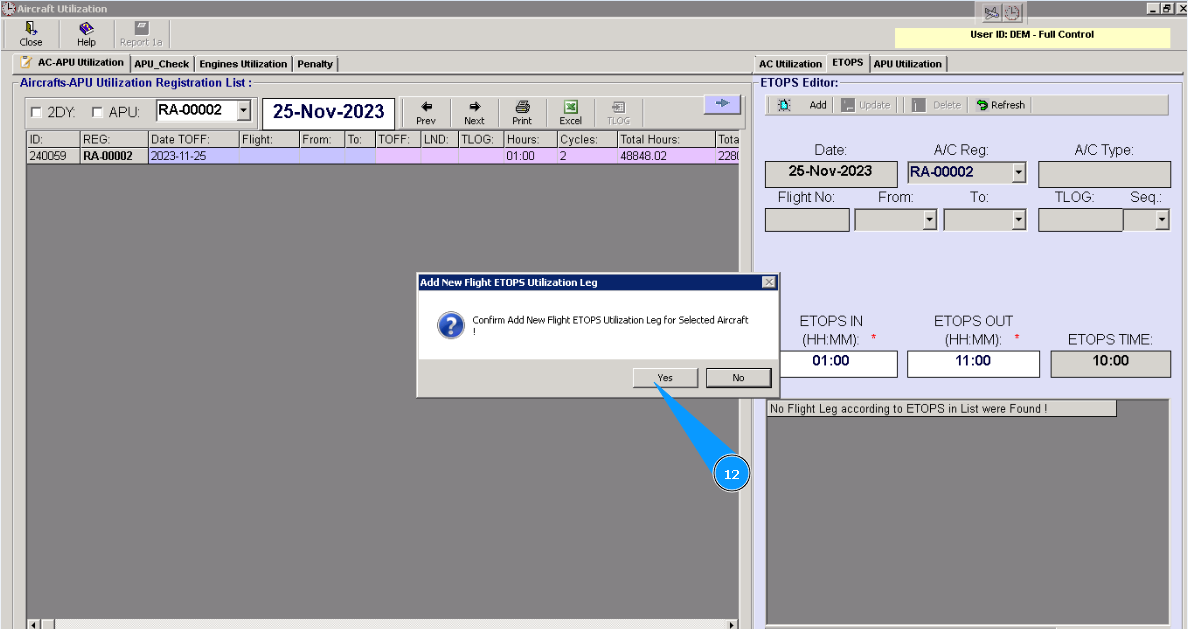Export list via Excel icon
The height and width of the screenshot is (630, 1188).
[571, 112]
